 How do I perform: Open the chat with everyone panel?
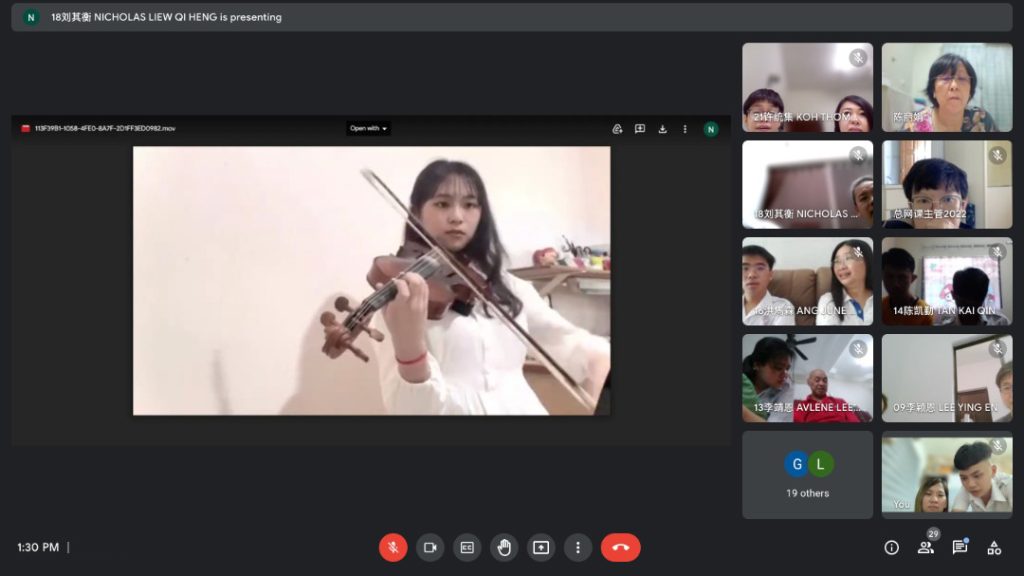pyautogui.click(x=960, y=547)
